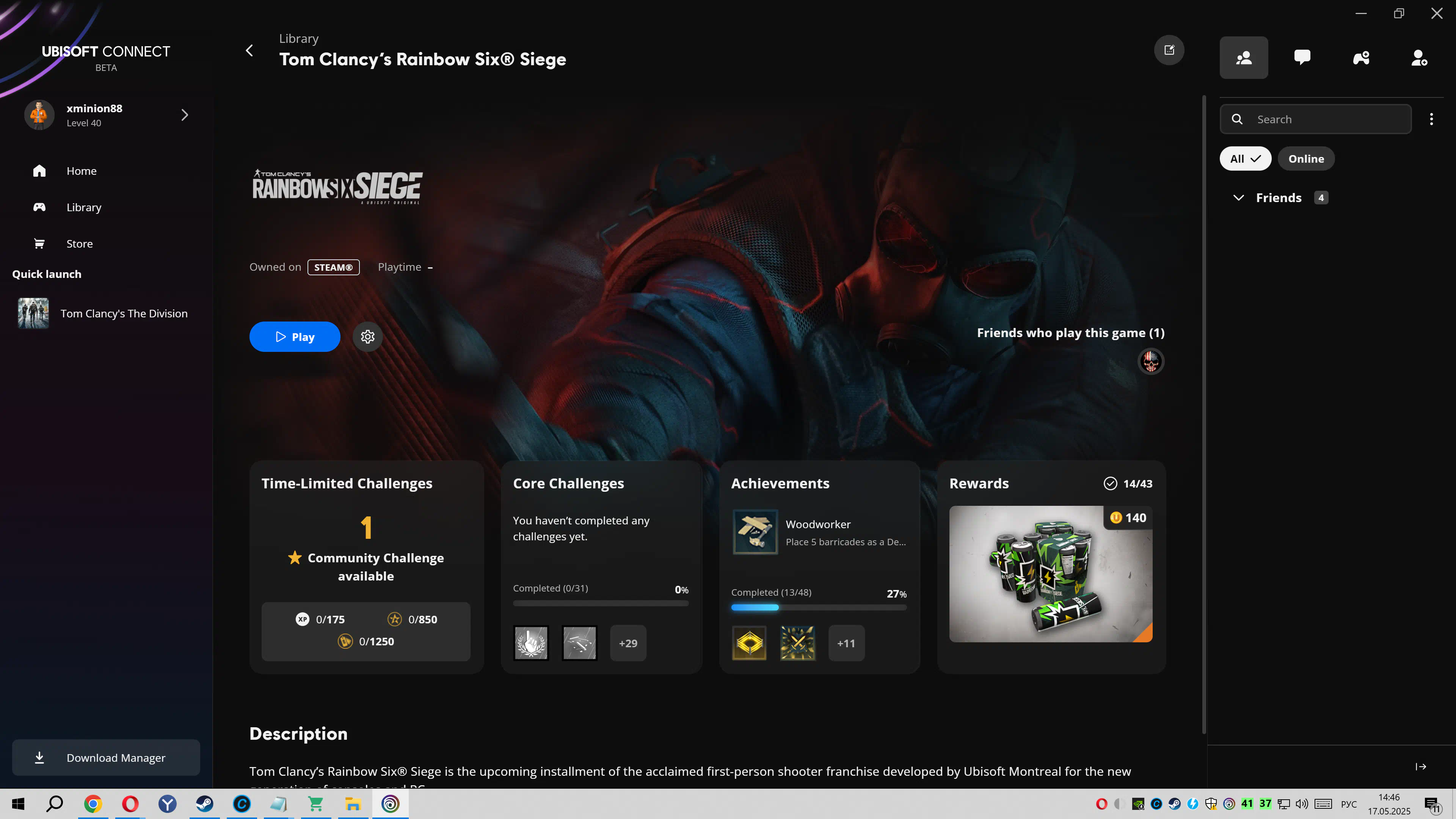Open File Explorer from the taskbar

353,804
